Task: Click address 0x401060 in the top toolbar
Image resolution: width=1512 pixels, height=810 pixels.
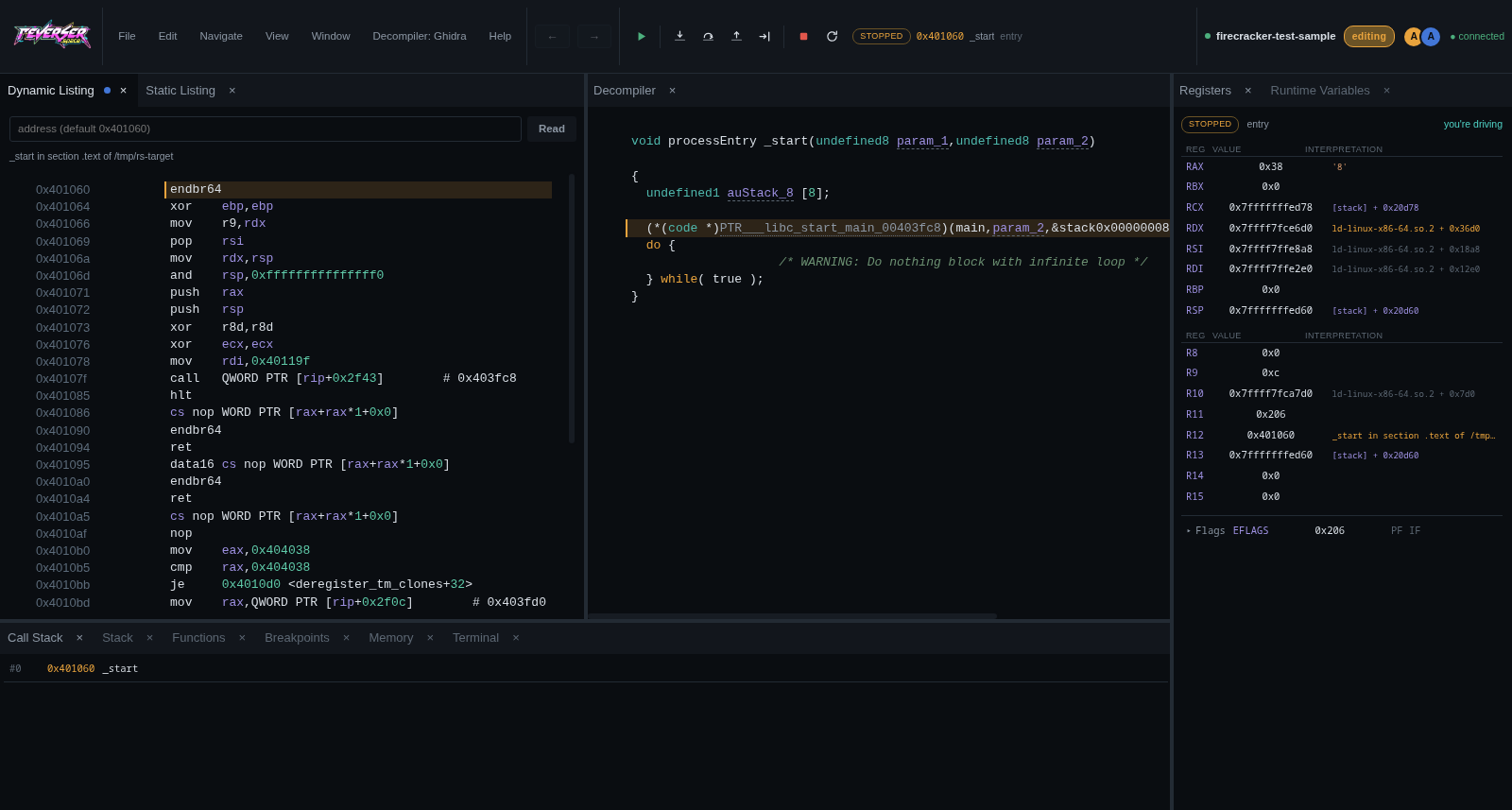Action: click(940, 36)
